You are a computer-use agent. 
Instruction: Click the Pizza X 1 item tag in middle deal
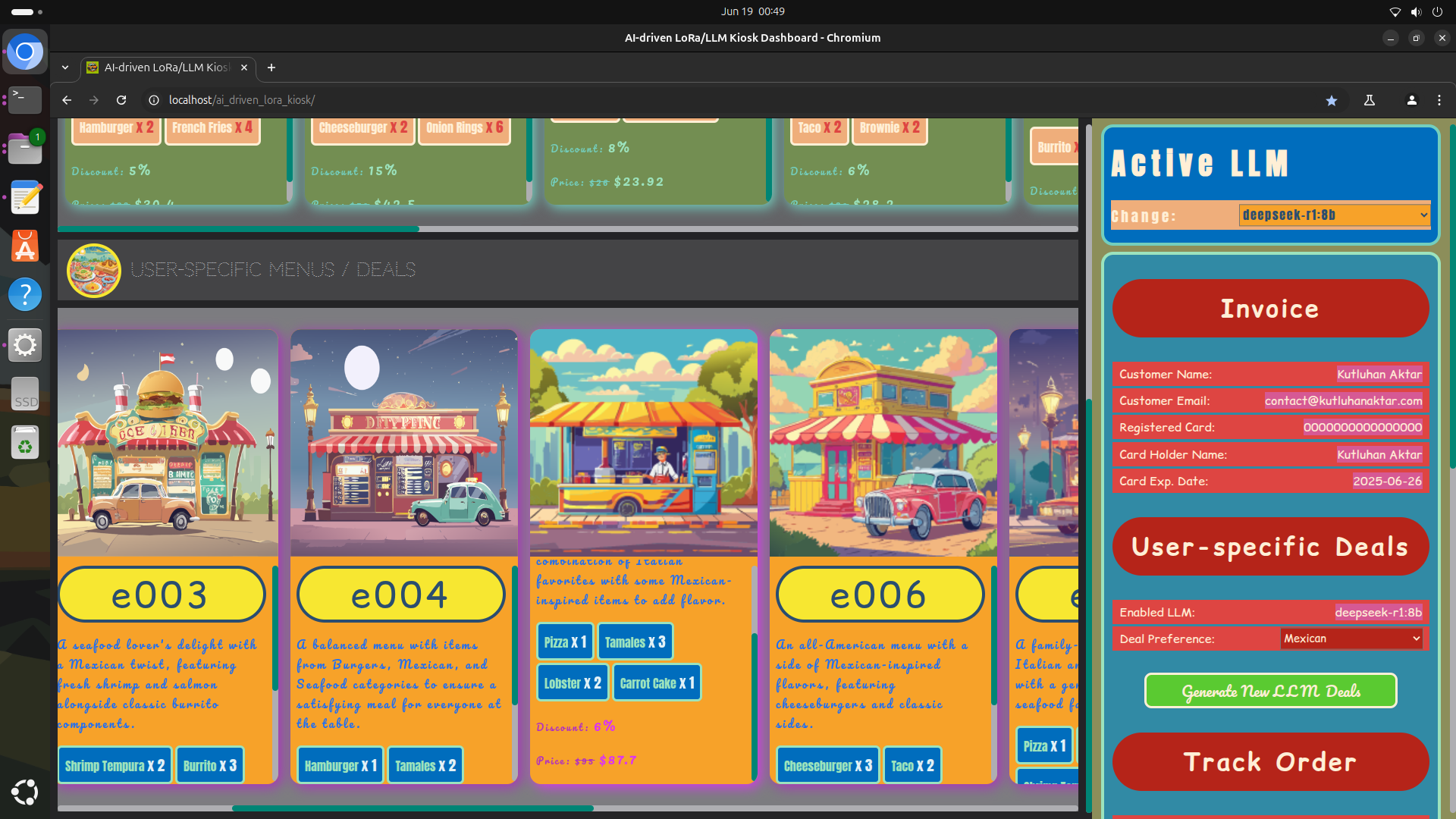(x=565, y=642)
